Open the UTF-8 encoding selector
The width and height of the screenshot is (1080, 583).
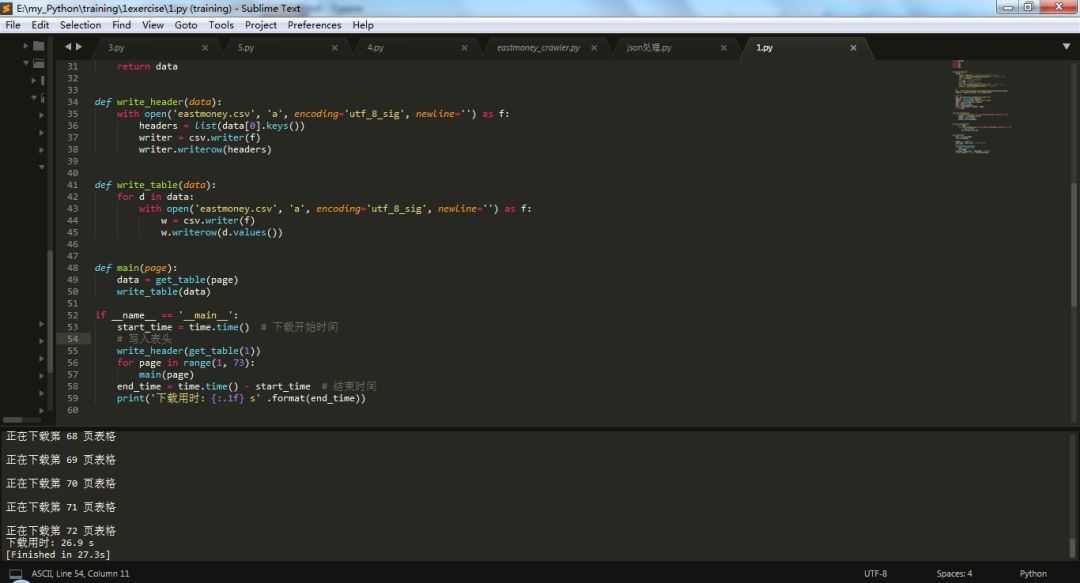[875, 574]
